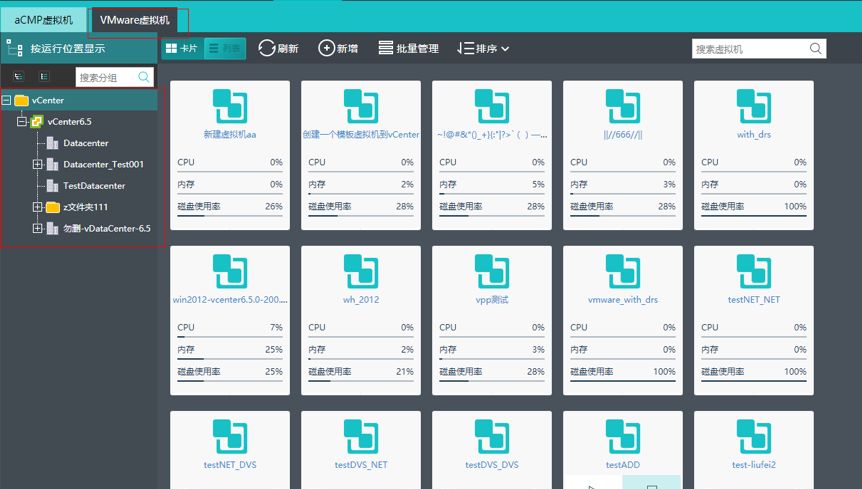
Task: Click the Datacenter building icon in tree
Action: 52,143
